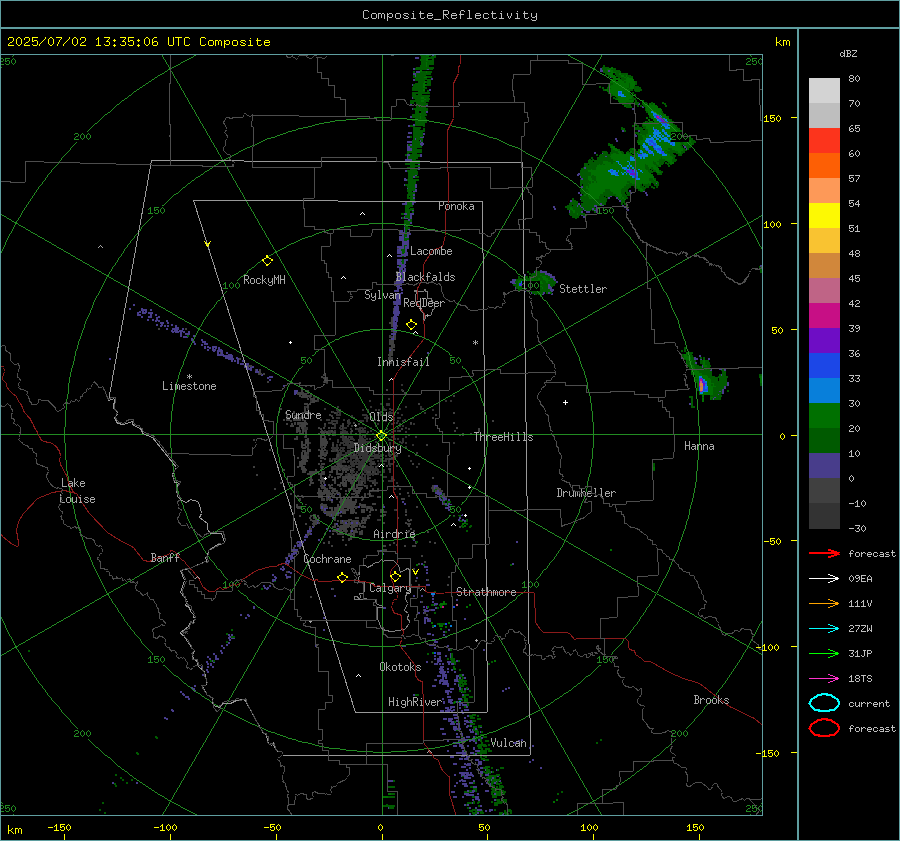
Task: Click the red forecast arrow legend icon
Action: (824, 553)
